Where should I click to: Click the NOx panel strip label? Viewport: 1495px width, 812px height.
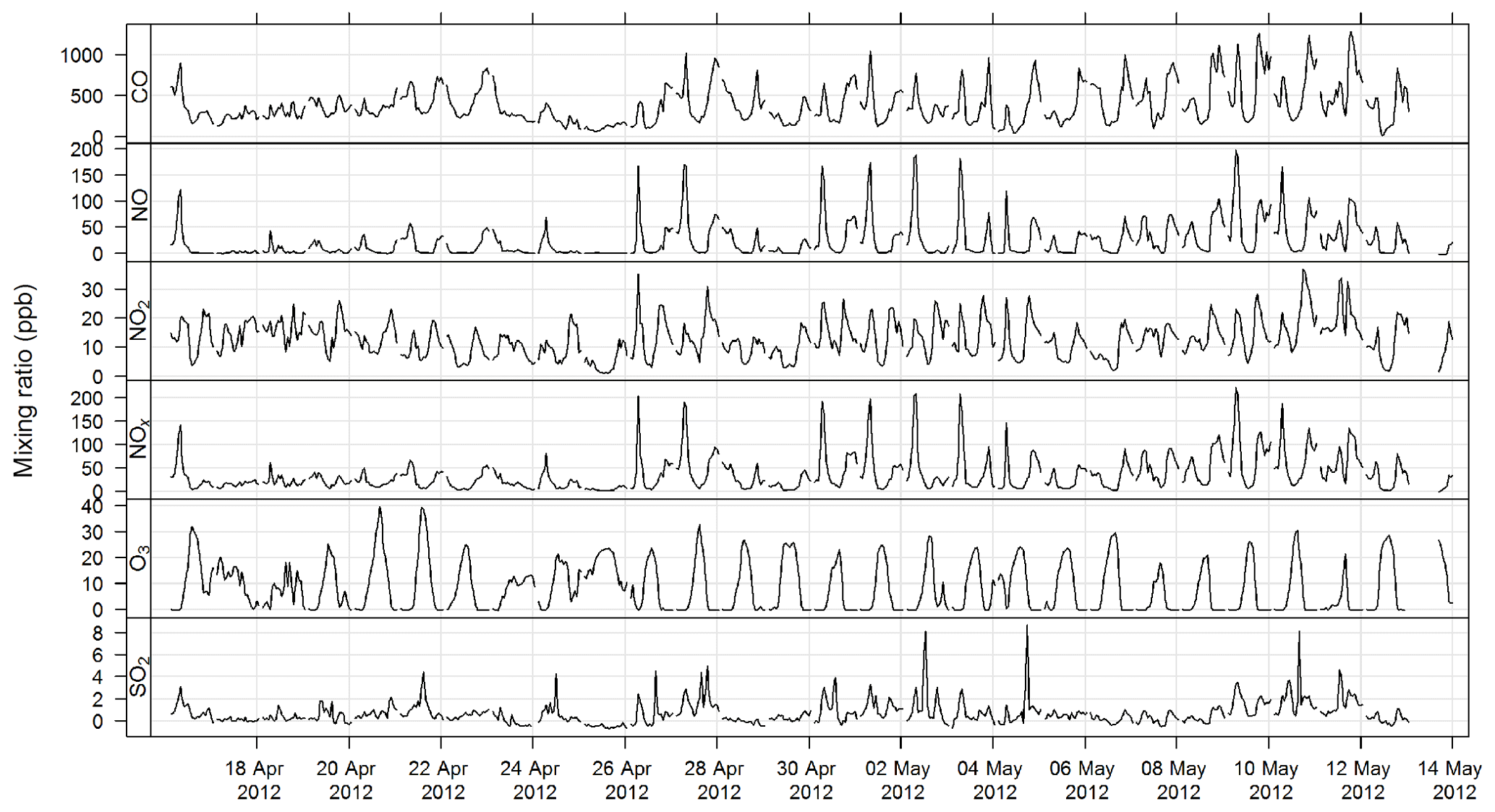click(139, 439)
